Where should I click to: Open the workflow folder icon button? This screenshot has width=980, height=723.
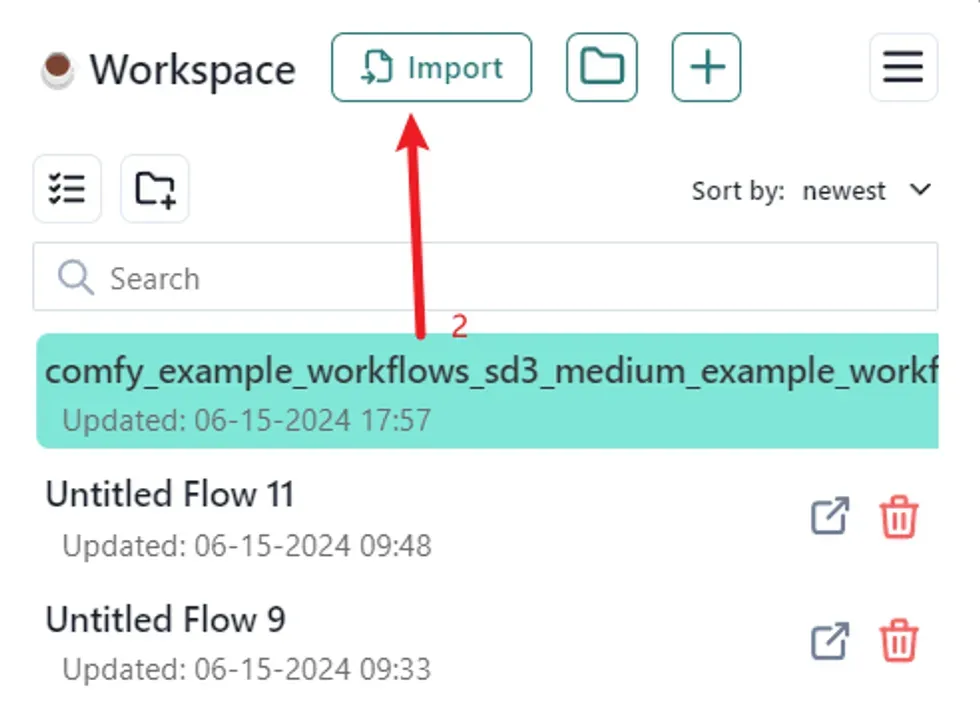click(601, 68)
